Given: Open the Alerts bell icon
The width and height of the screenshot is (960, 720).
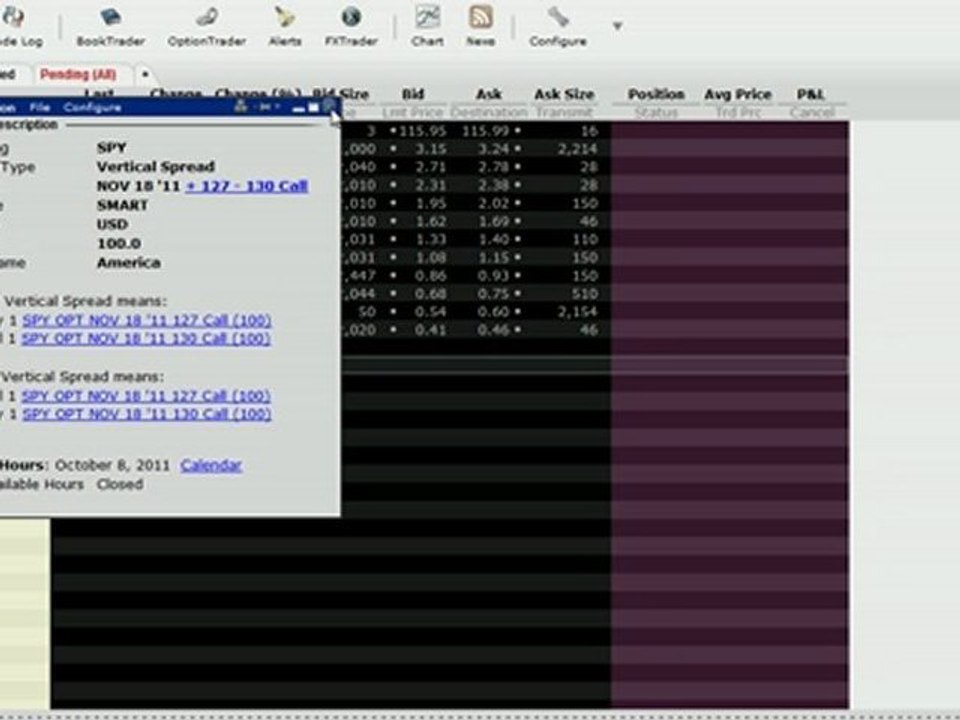Looking at the screenshot, I should click(x=285, y=26).
